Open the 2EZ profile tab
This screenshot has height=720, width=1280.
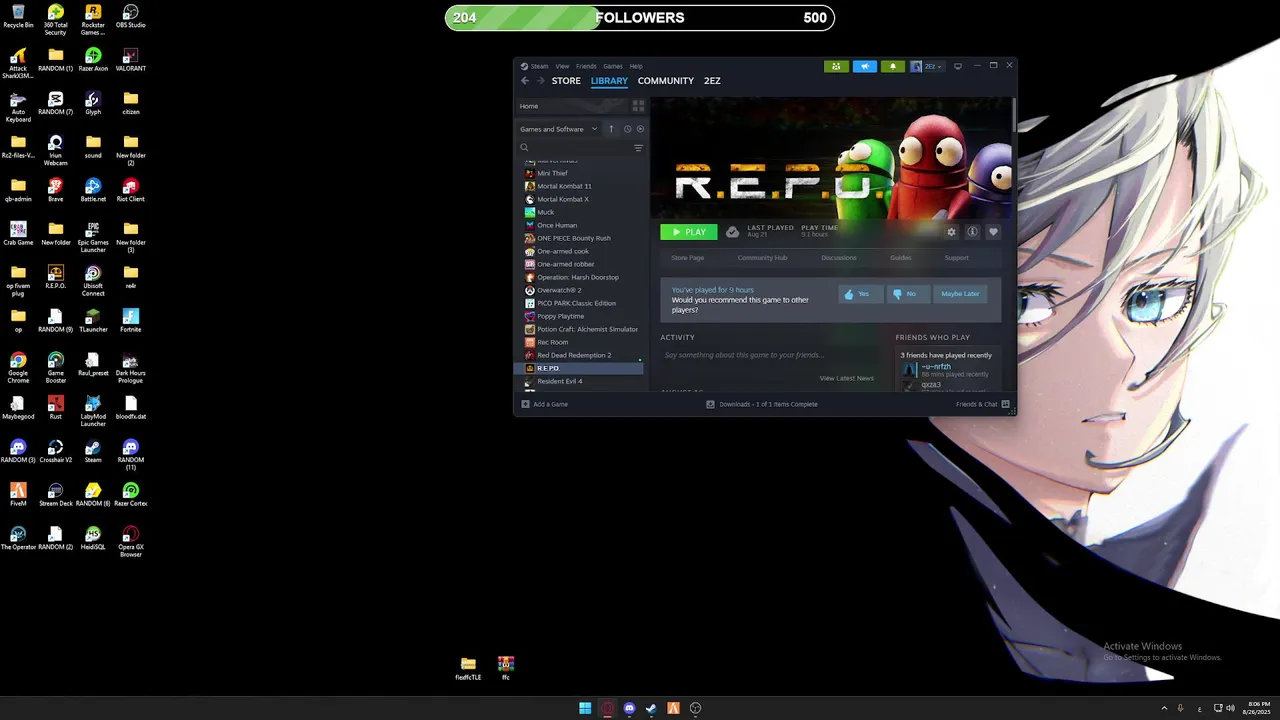point(712,81)
